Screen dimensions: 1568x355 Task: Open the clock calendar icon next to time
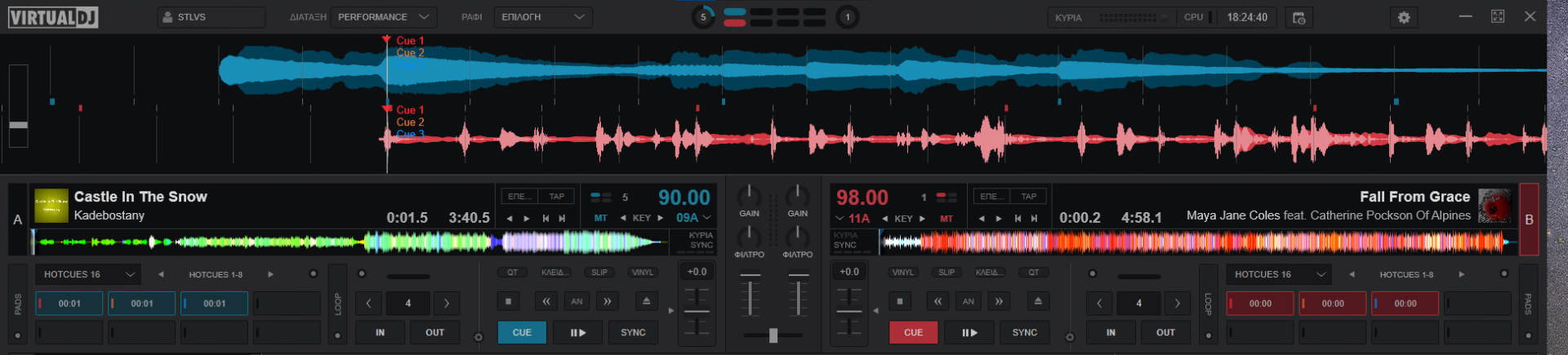click(1298, 17)
